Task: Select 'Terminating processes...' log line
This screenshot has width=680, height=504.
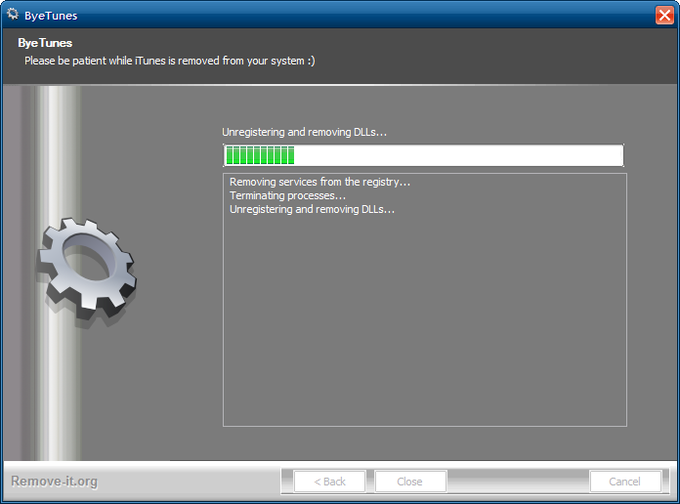Action: click(288, 196)
